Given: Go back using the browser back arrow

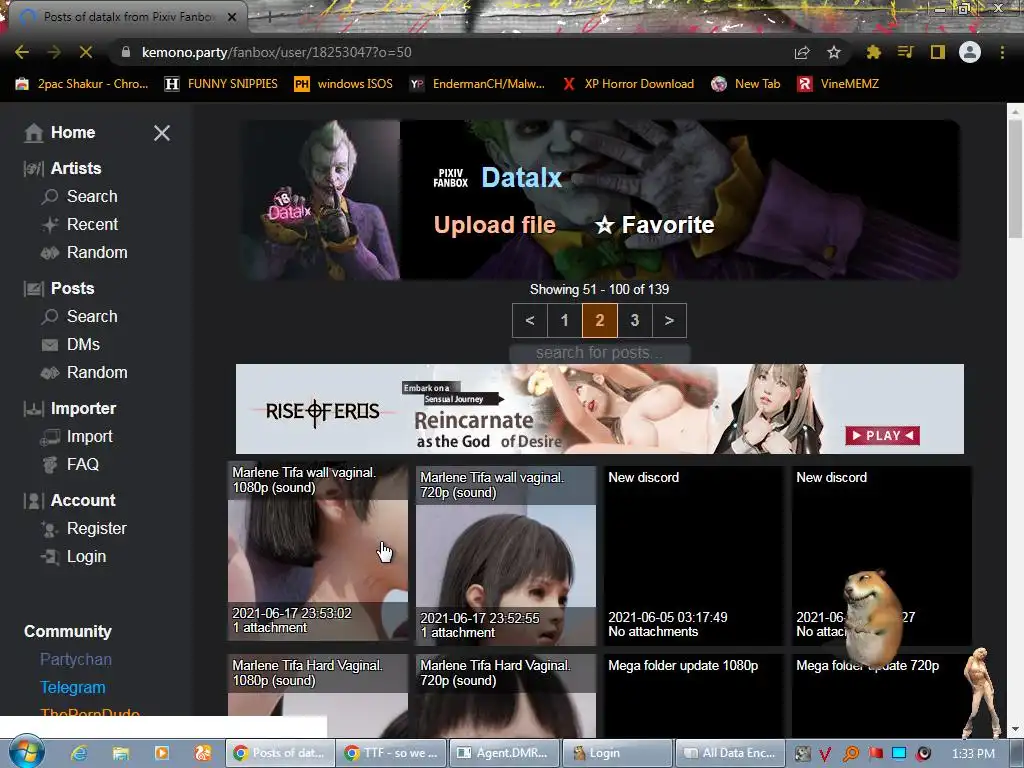Looking at the screenshot, I should [x=22, y=52].
